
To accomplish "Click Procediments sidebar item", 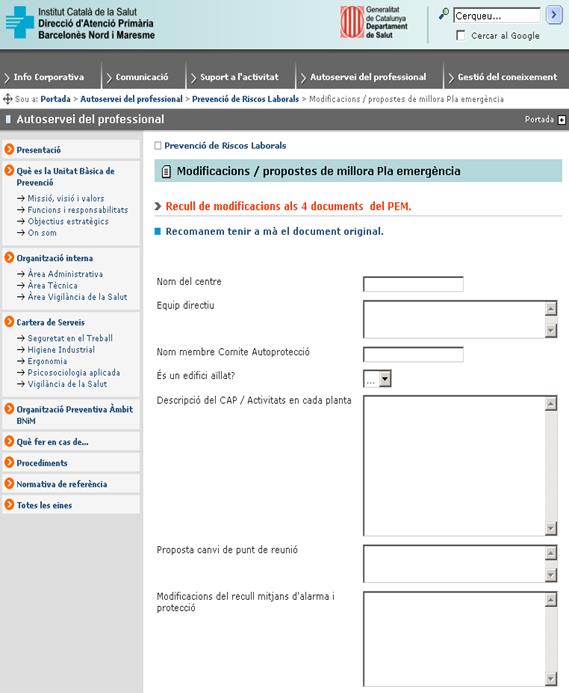I will (42, 463).
